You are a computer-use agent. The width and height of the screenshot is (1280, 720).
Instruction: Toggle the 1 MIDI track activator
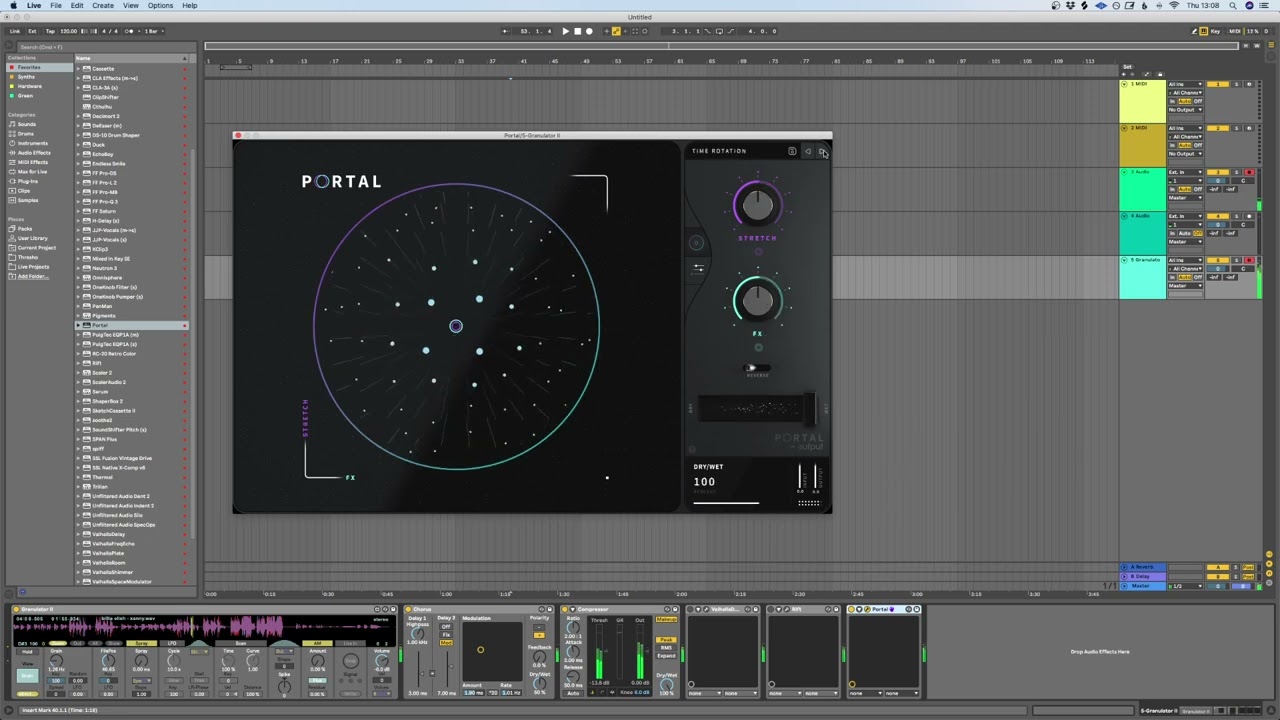coord(1218,84)
